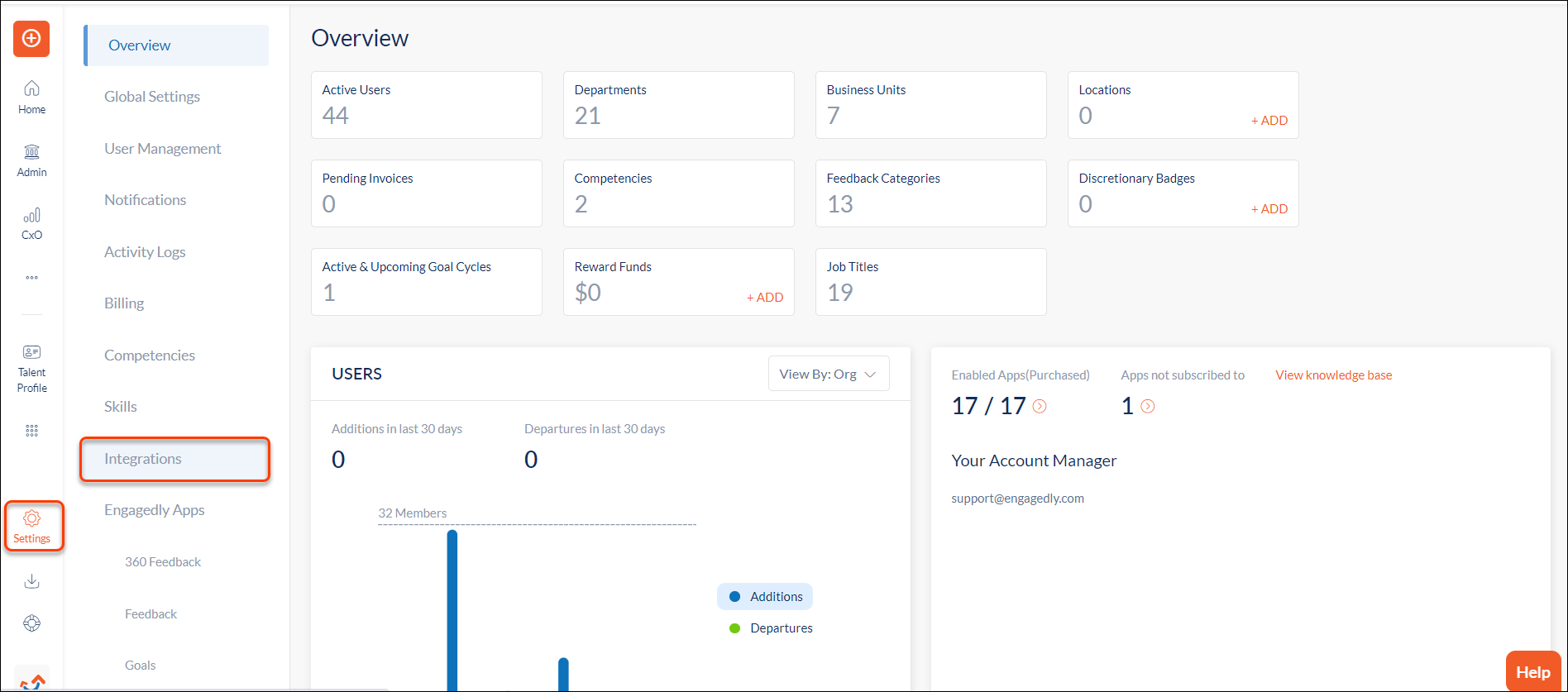Click Departures in last 30 days label
The width and height of the screenshot is (1568, 692).
(x=595, y=429)
